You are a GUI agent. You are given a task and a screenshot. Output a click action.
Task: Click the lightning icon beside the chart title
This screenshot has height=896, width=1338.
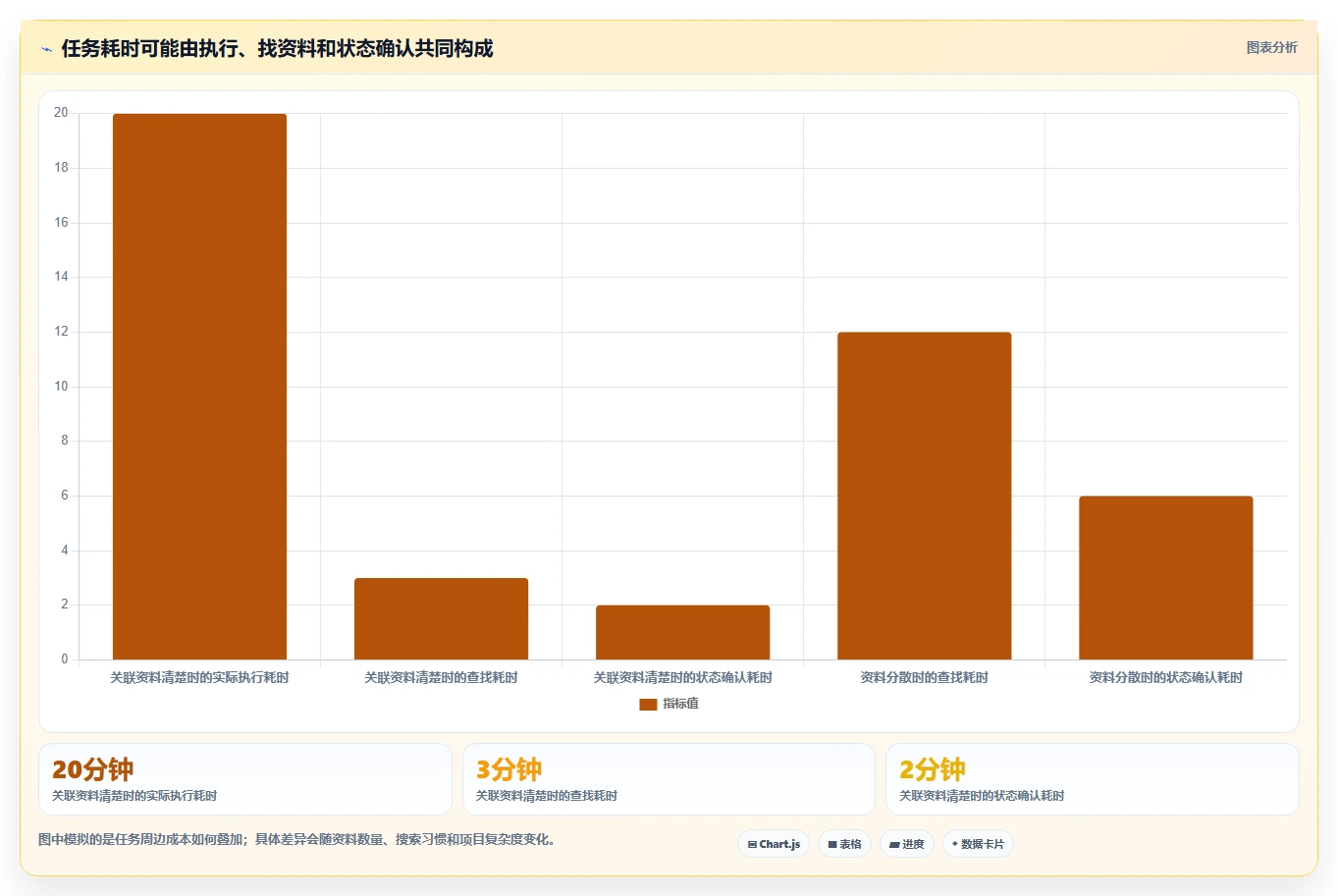[46, 49]
